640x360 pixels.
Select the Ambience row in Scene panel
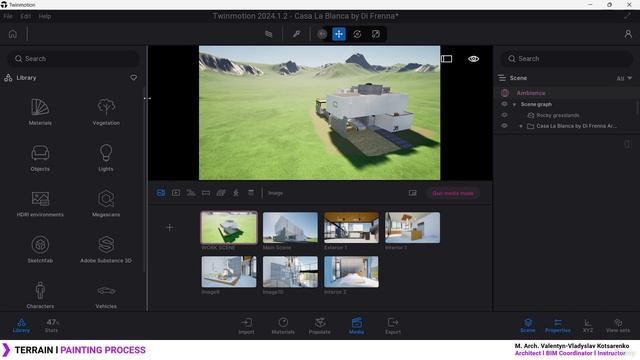click(567, 93)
